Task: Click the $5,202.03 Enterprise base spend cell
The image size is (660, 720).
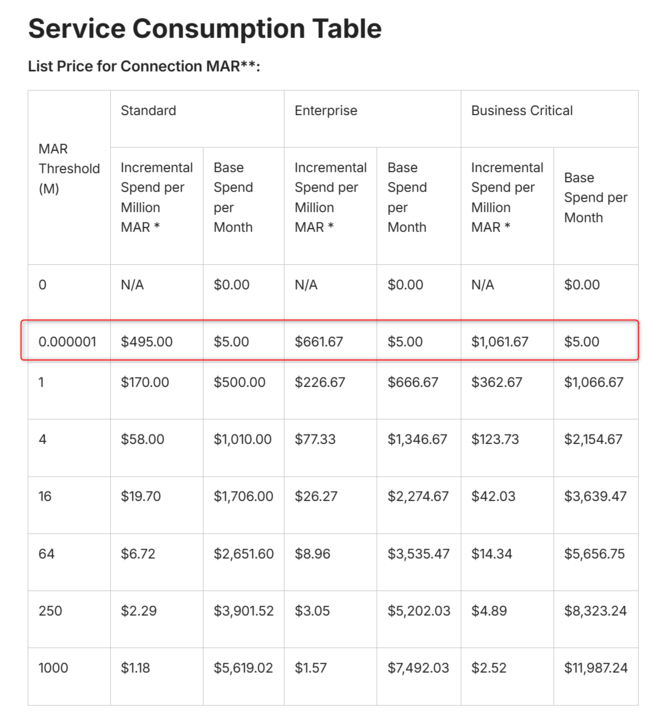Action: pyautogui.click(x=418, y=610)
